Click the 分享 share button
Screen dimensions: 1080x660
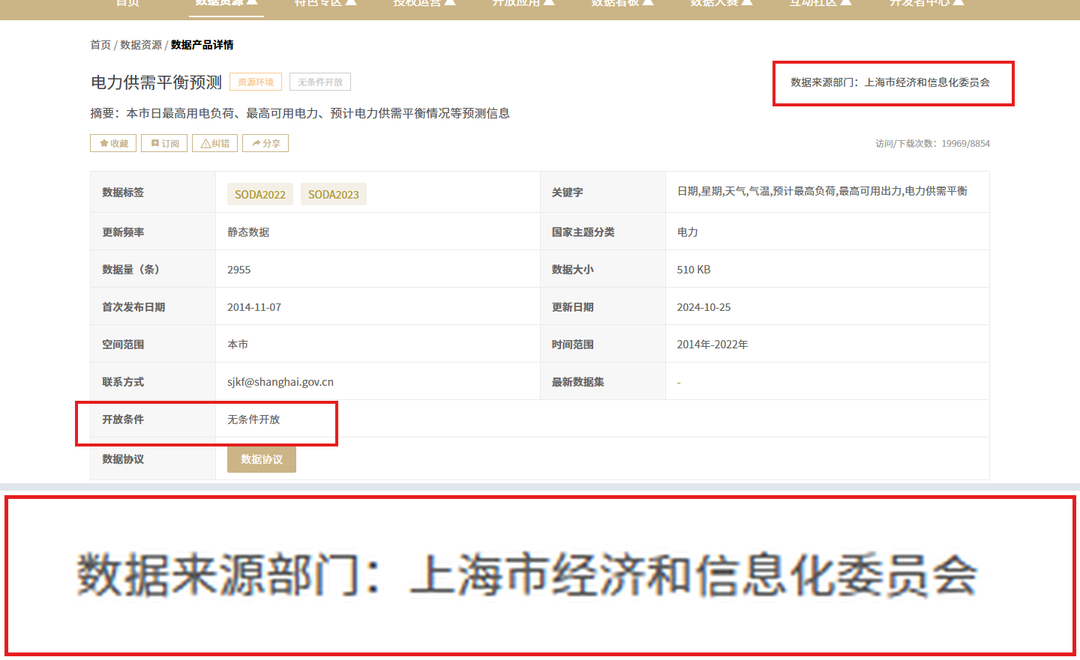[265, 143]
